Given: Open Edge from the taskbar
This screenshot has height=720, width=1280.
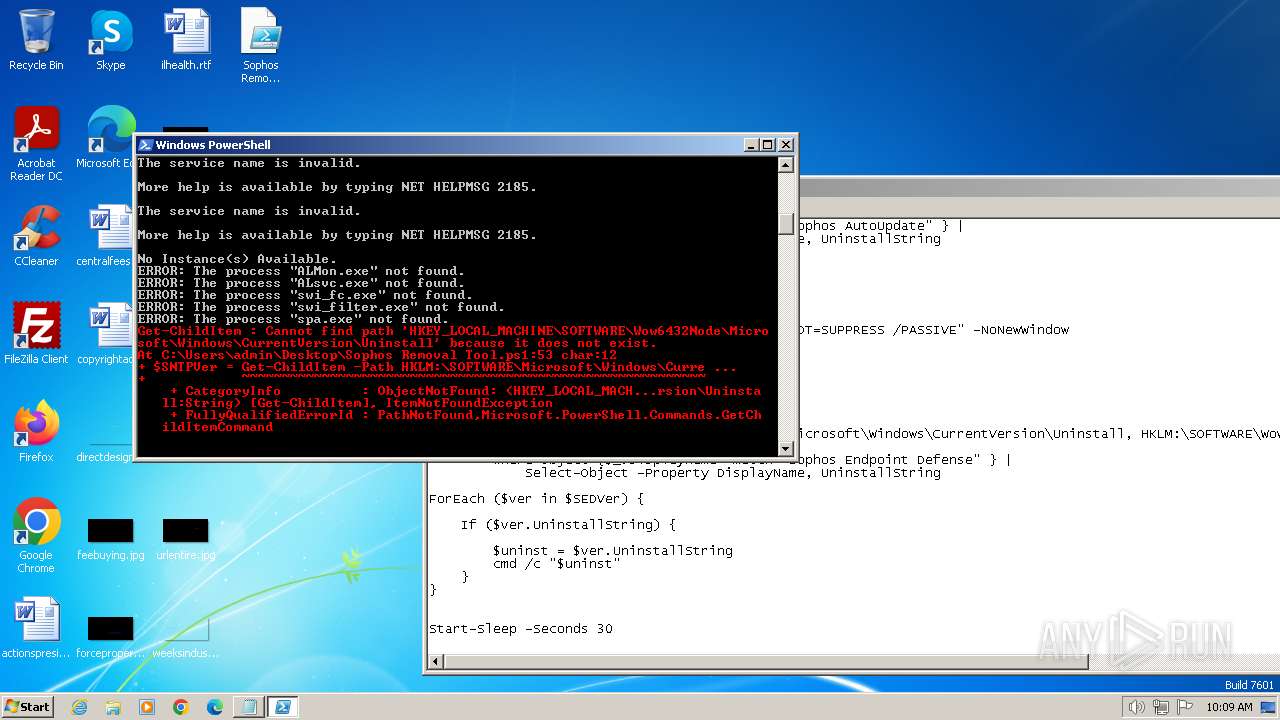Looking at the screenshot, I should click(215, 707).
